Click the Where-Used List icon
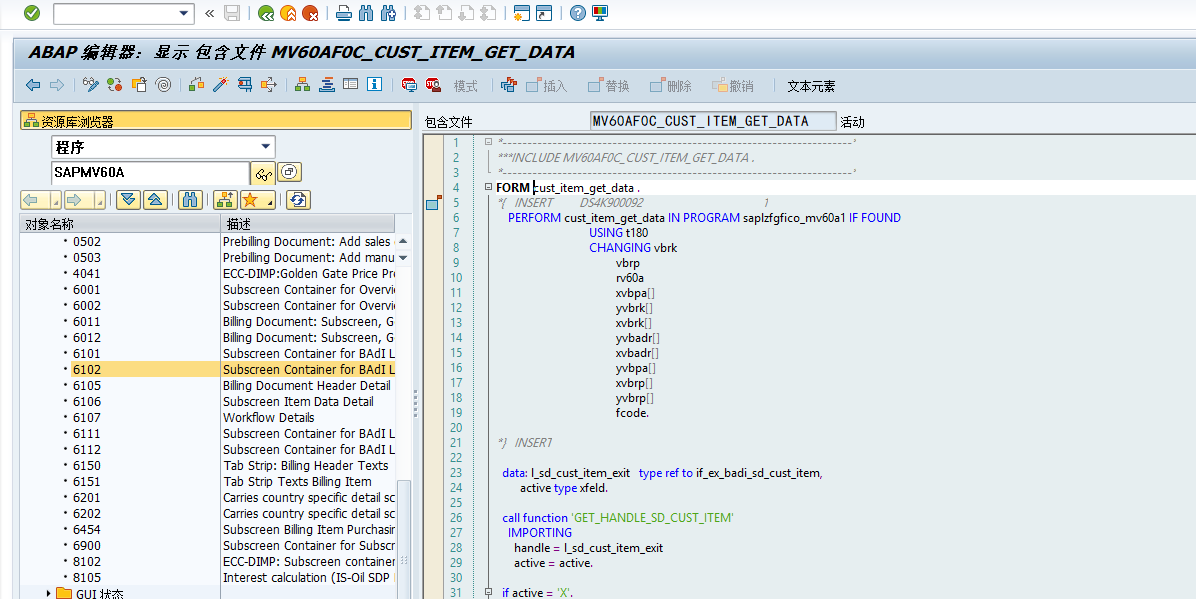Image resolution: width=1196 pixels, height=599 pixels. [x=245, y=85]
